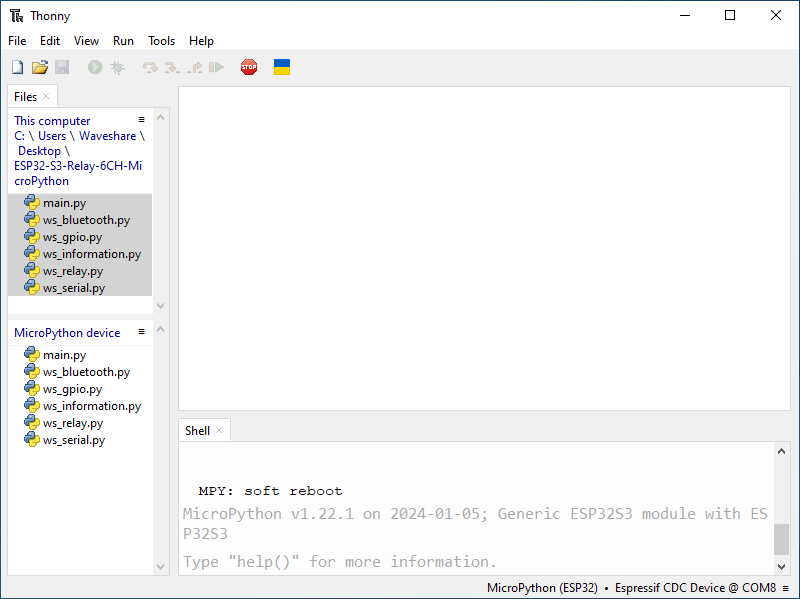800x599 pixels.
Task: Click the This computer header link
Action: (52, 121)
